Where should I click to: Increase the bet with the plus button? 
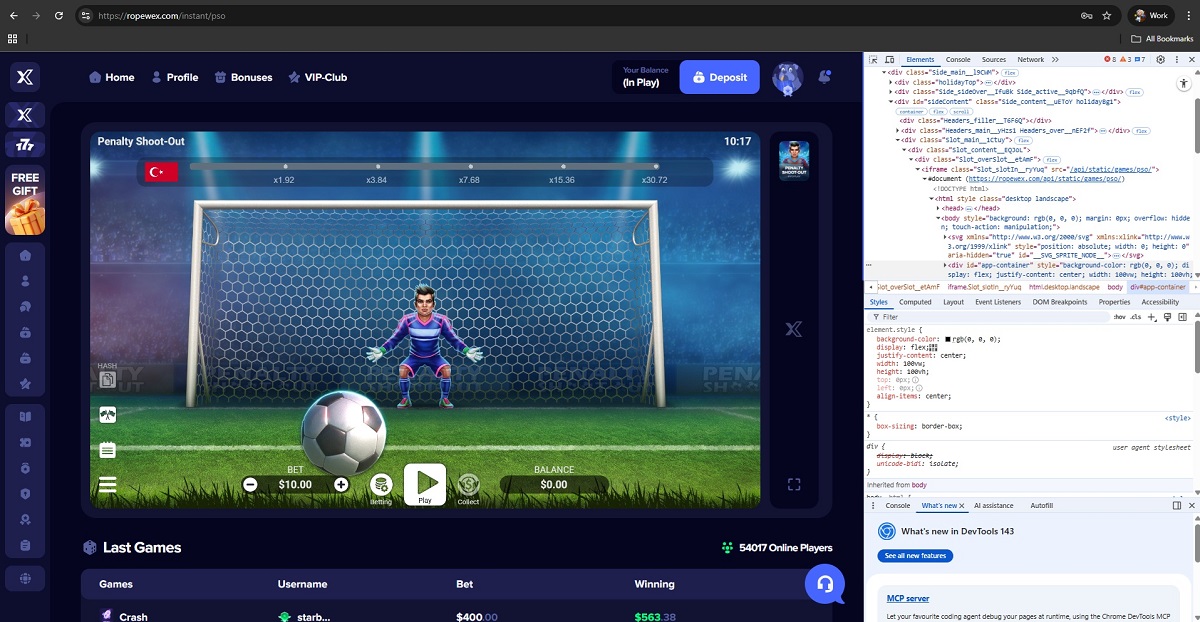click(x=341, y=484)
